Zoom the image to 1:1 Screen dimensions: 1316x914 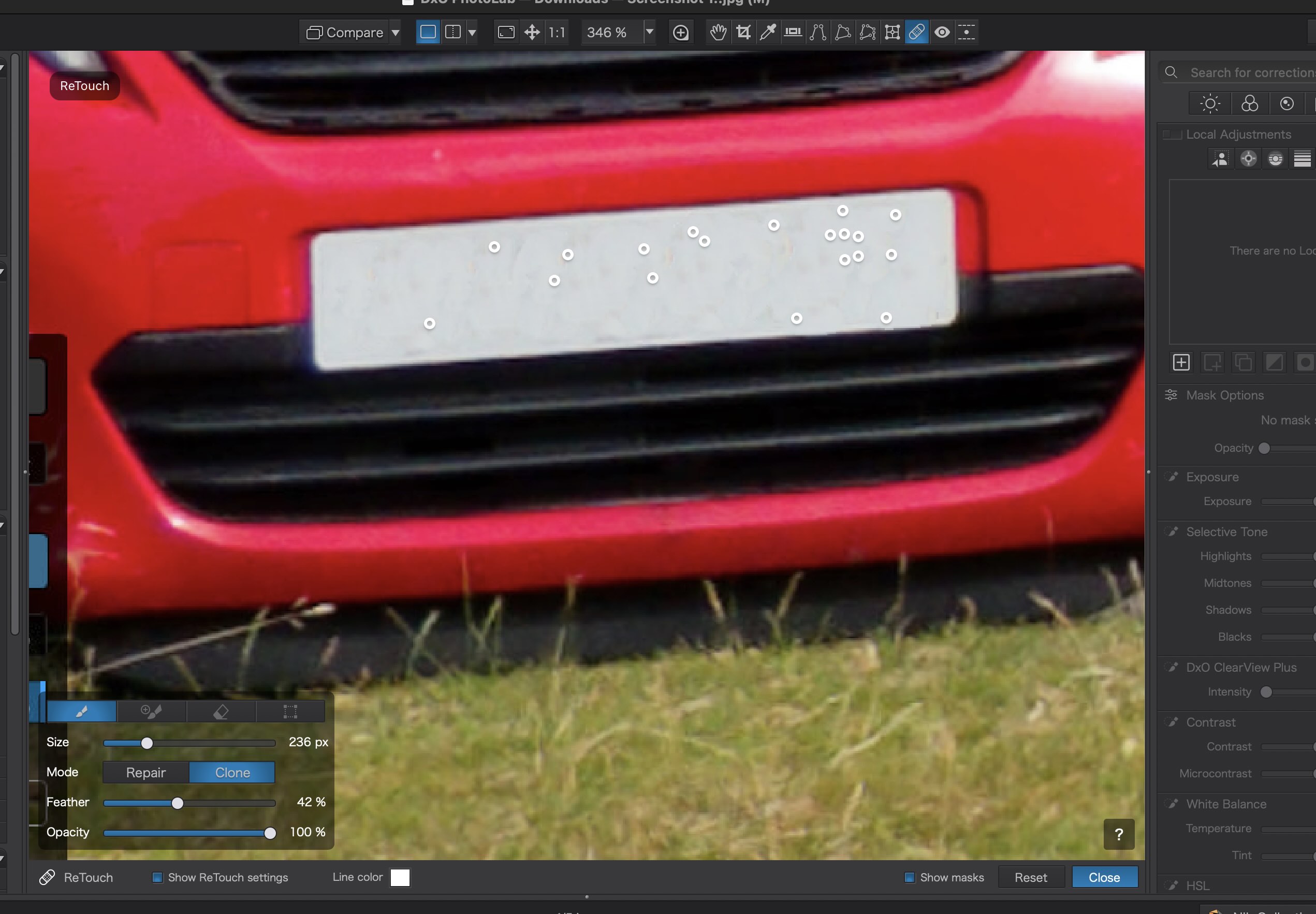557,32
